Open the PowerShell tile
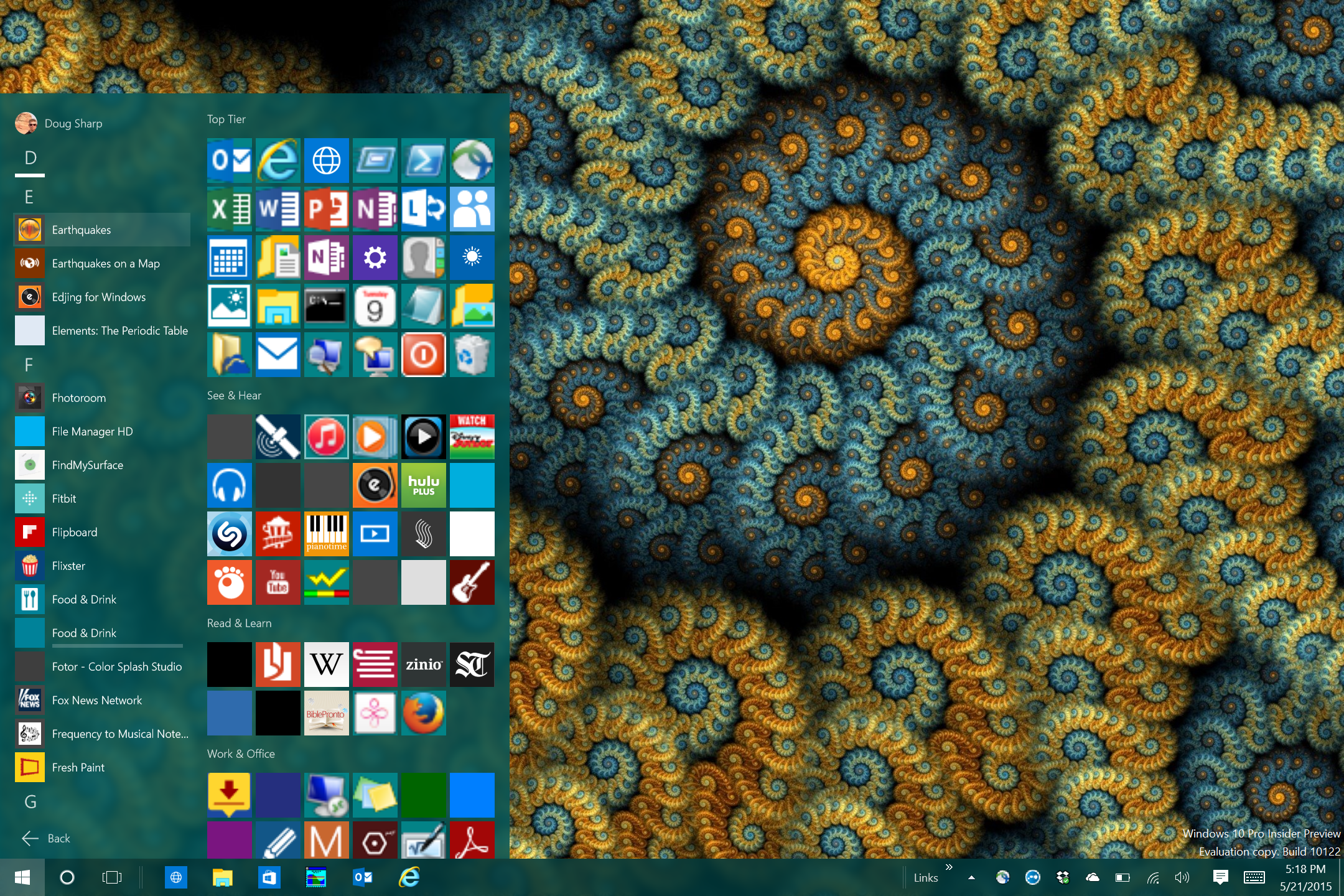 point(424,161)
